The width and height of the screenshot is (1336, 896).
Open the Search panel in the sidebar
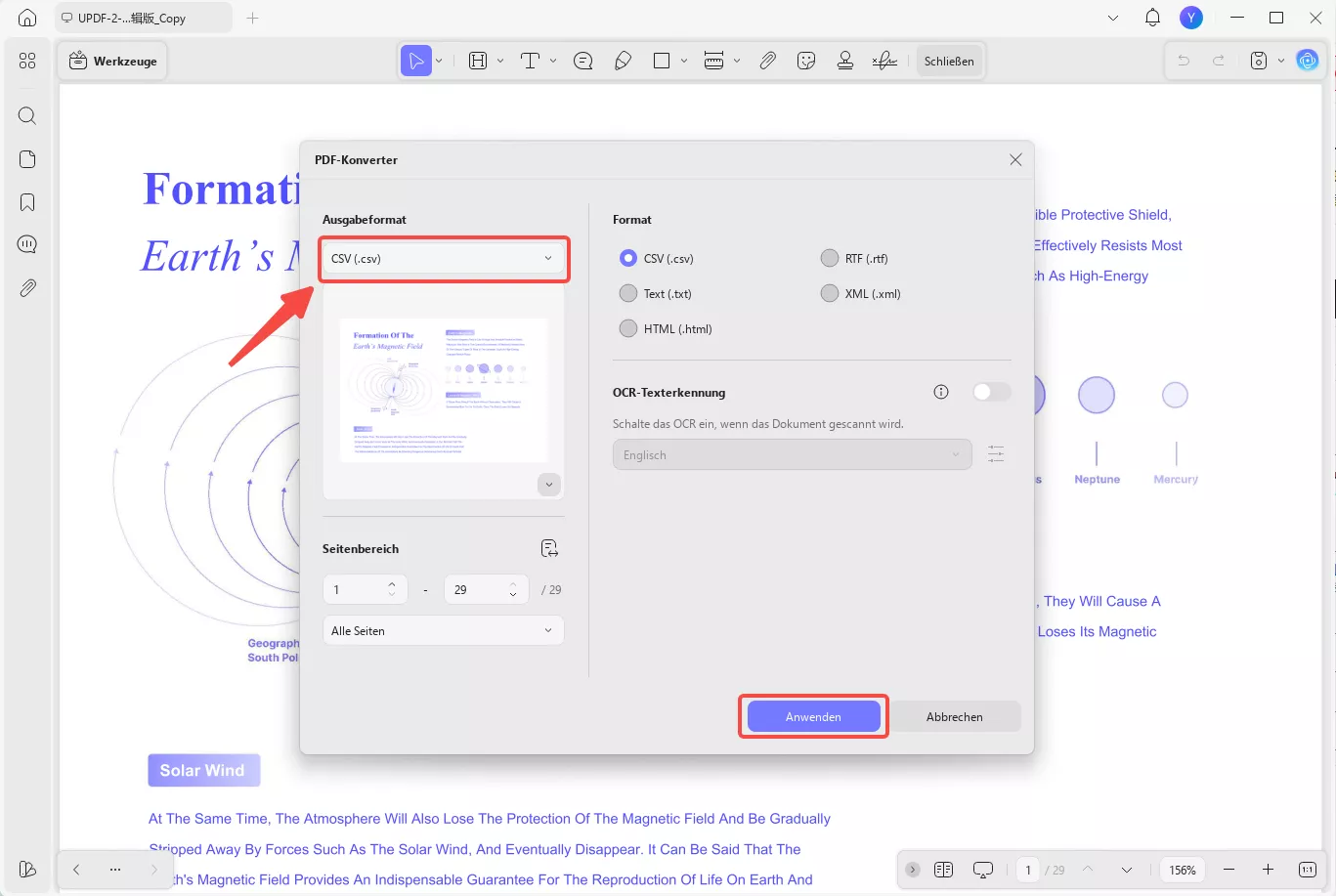(x=26, y=115)
